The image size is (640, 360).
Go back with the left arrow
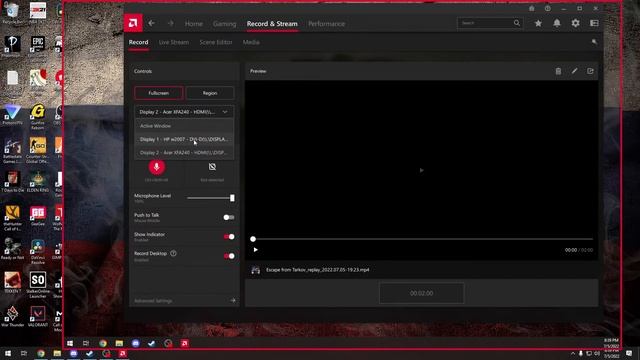(x=151, y=23)
